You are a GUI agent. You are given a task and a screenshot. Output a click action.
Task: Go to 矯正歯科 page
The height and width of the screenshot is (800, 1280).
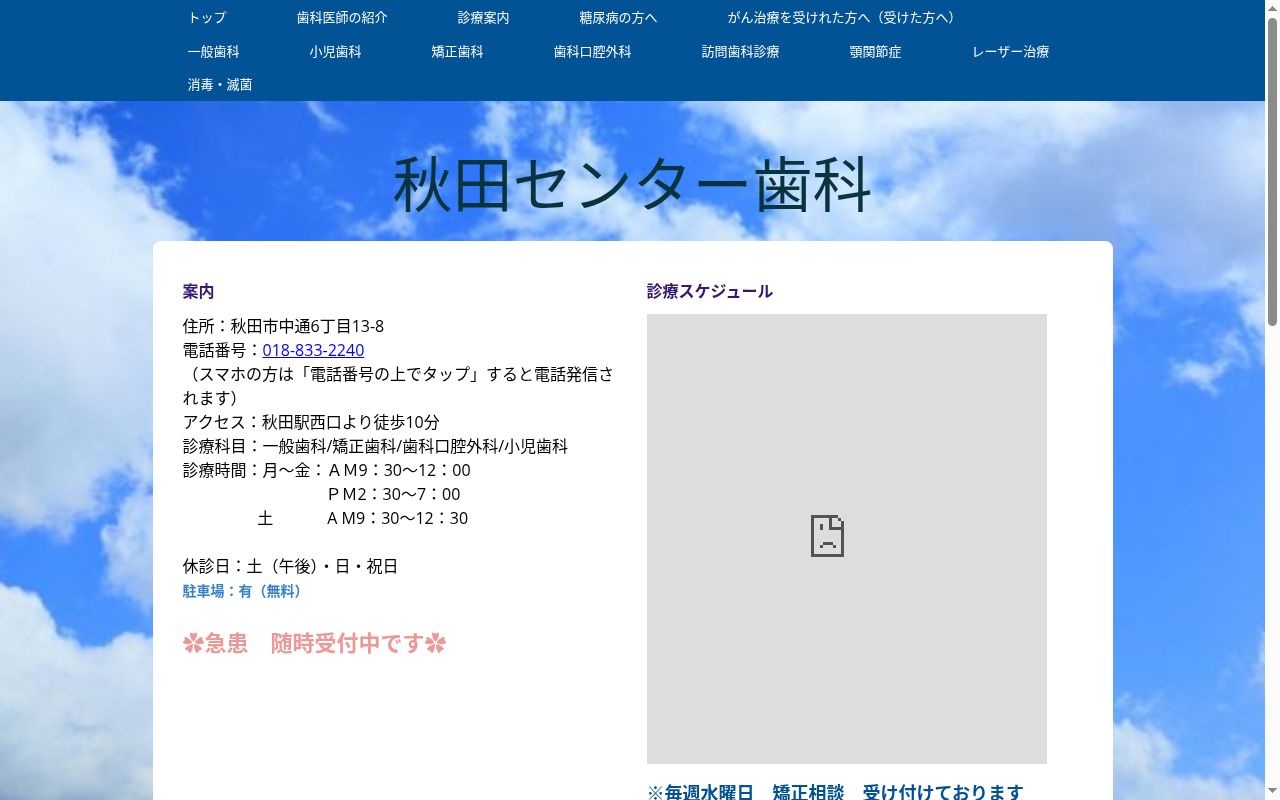click(x=457, y=52)
